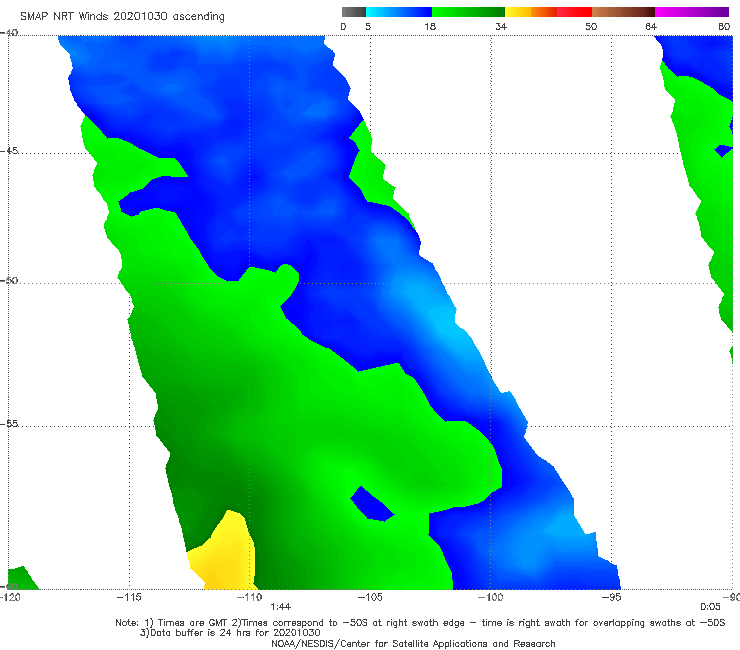Click the swath time label '0:05'
This screenshot has height=650, width=740.
(x=710, y=607)
